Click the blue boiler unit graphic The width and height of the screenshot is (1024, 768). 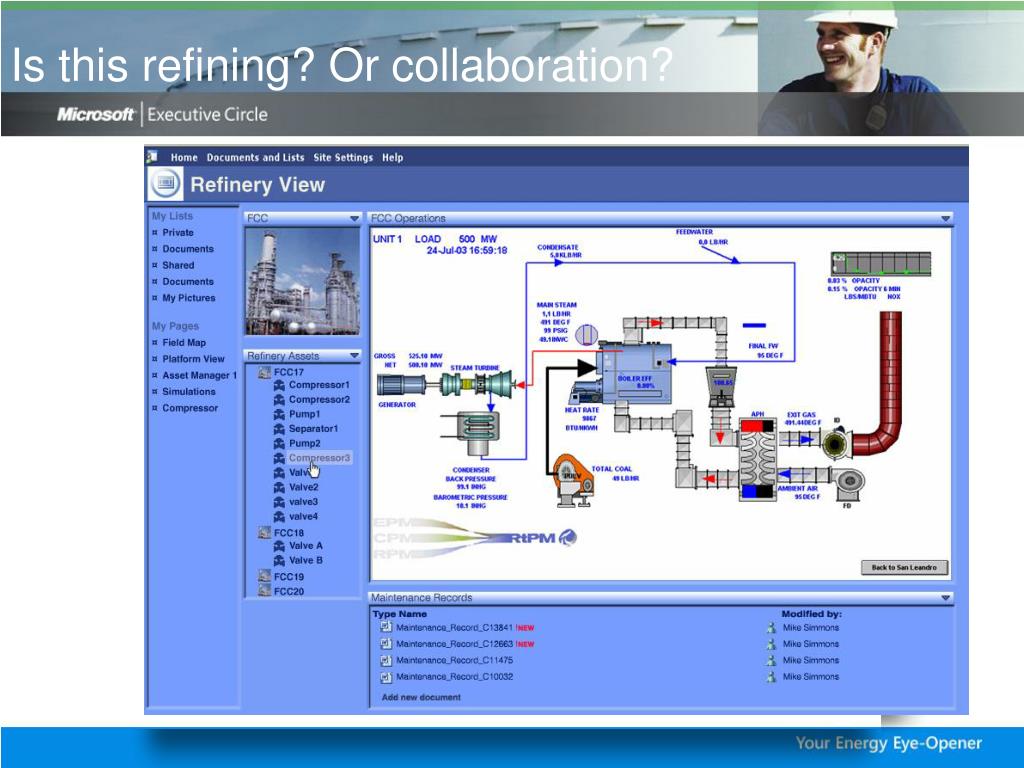coord(633,372)
